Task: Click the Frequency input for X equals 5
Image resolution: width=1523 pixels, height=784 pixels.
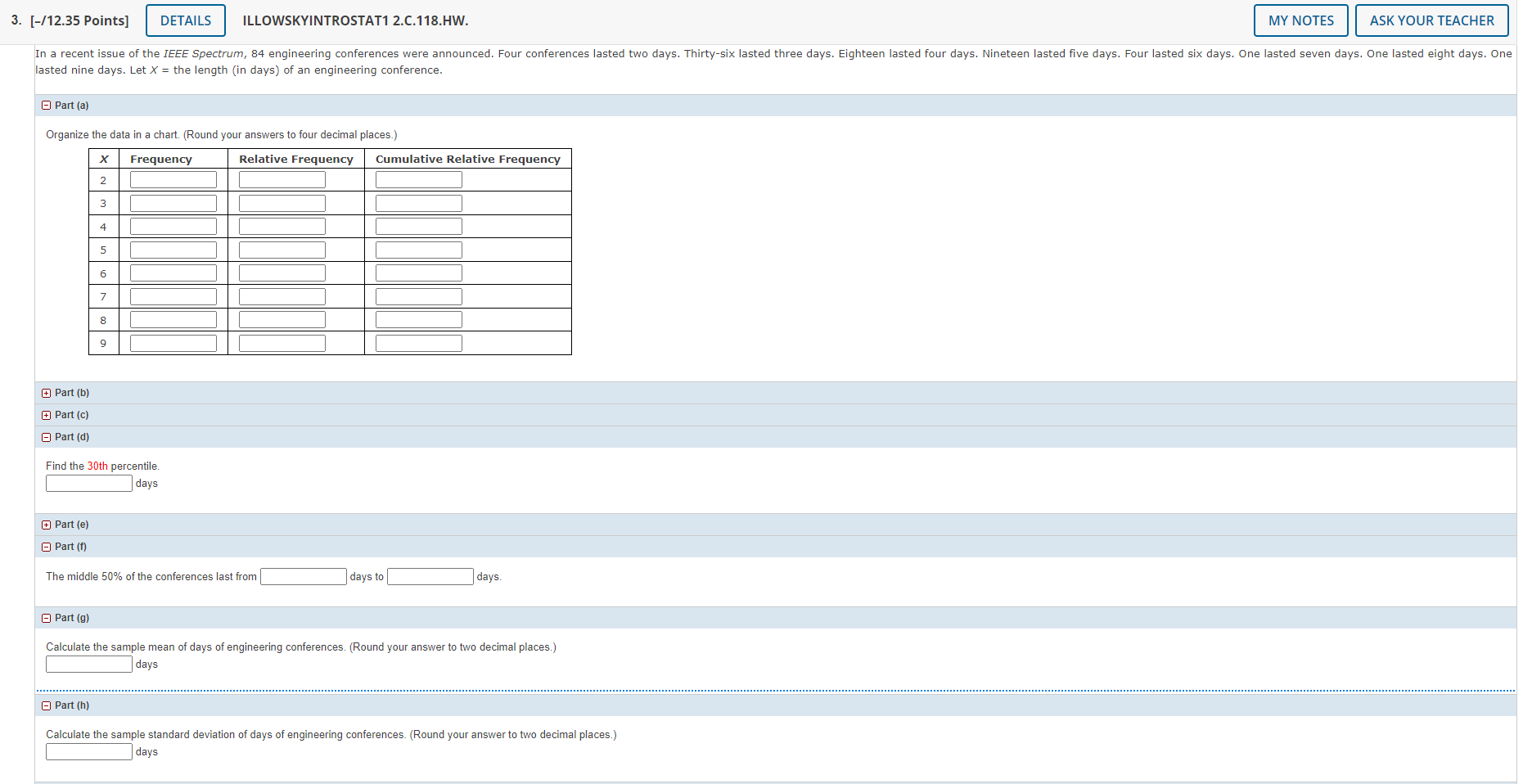Action: pyautogui.click(x=172, y=249)
